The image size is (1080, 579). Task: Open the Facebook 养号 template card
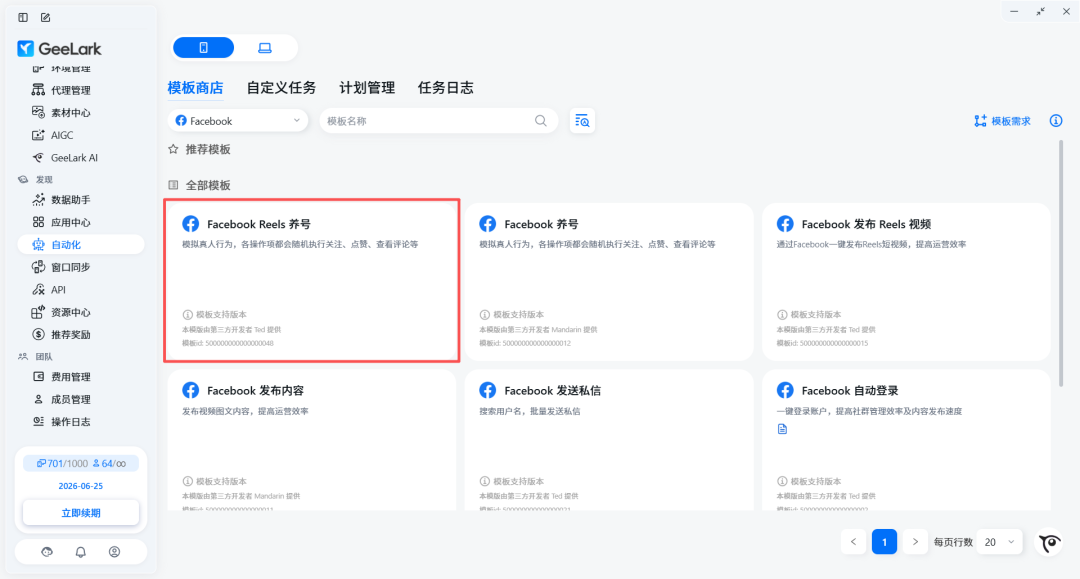[609, 281]
